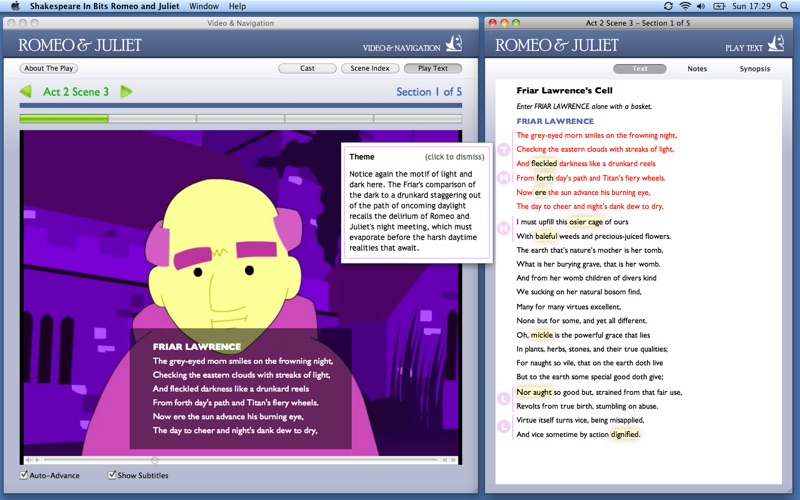Click the M marker beside the 'From forth day's path' line
The image size is (800, 500).
[x=504, y=177]
